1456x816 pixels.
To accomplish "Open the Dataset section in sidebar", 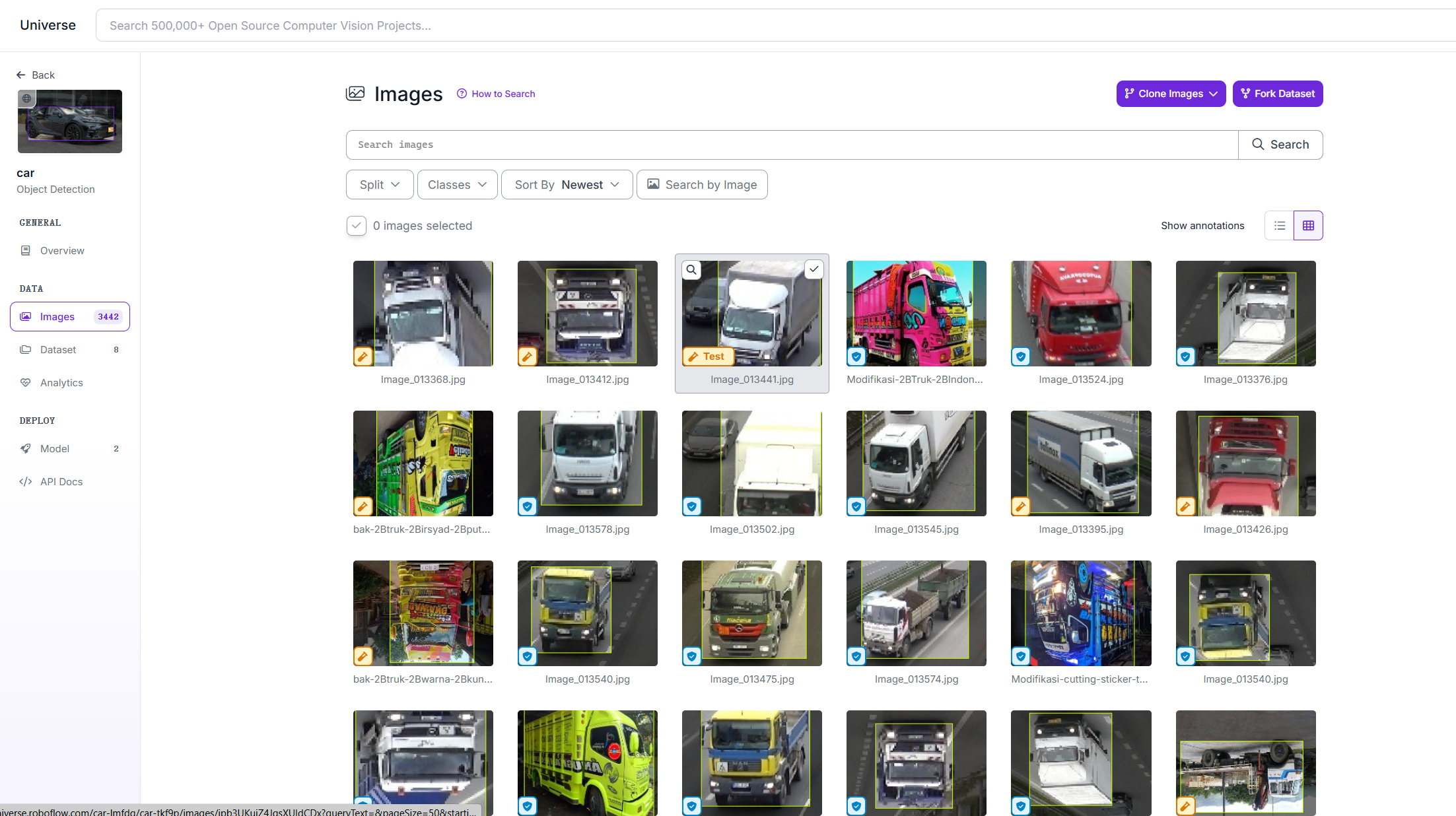I will [58, 349].
